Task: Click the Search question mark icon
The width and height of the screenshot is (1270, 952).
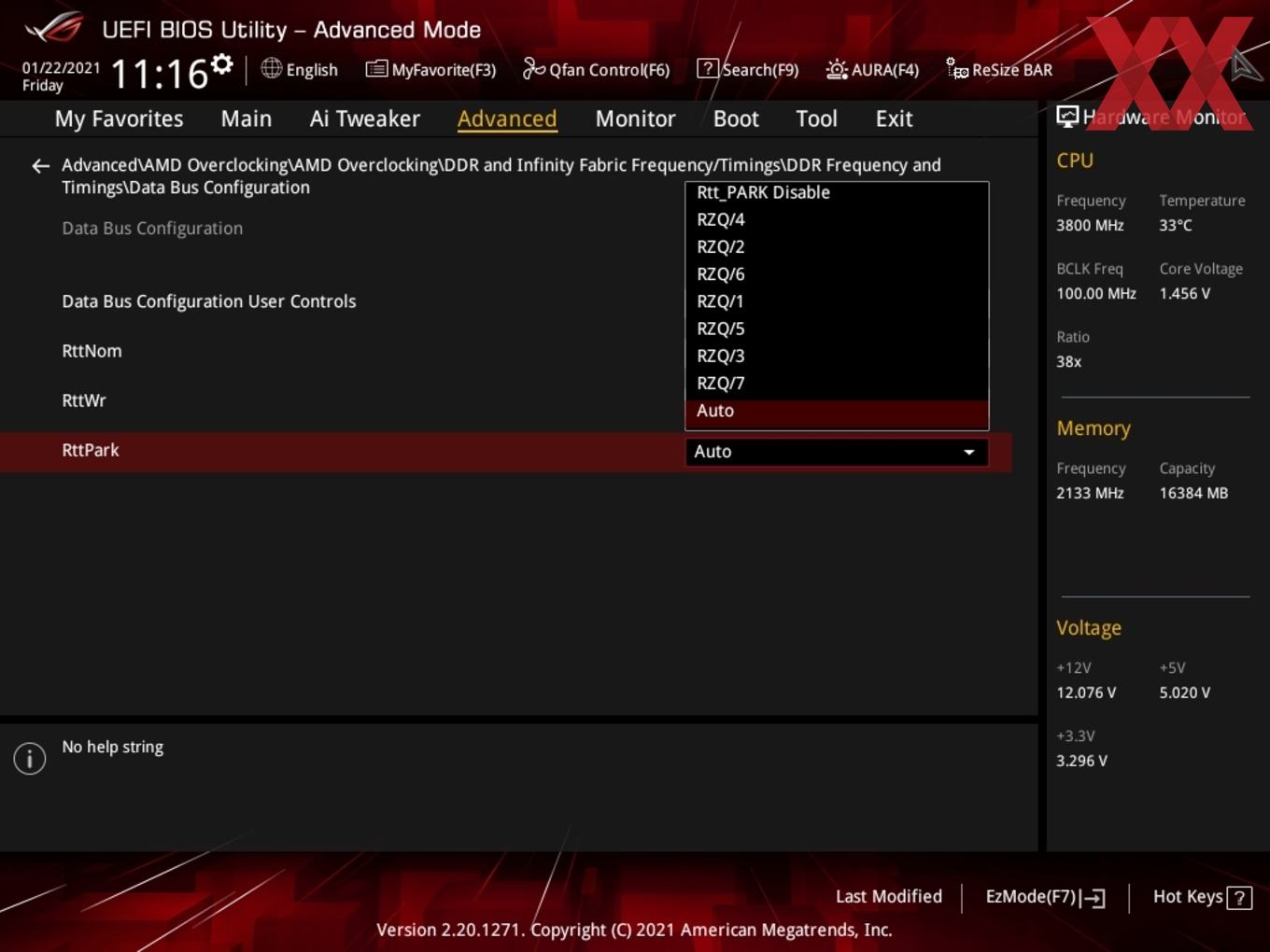Action: (708, 68)
